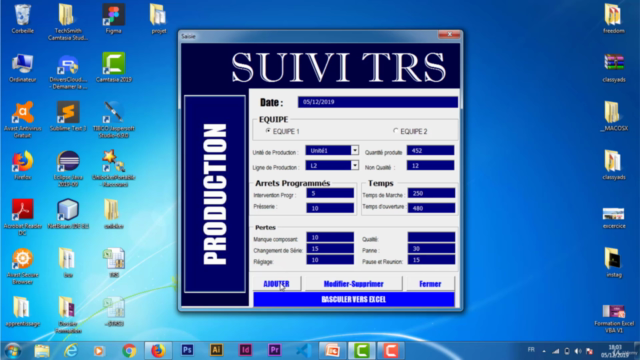Click the Quantité produite field

pos(430,150)
